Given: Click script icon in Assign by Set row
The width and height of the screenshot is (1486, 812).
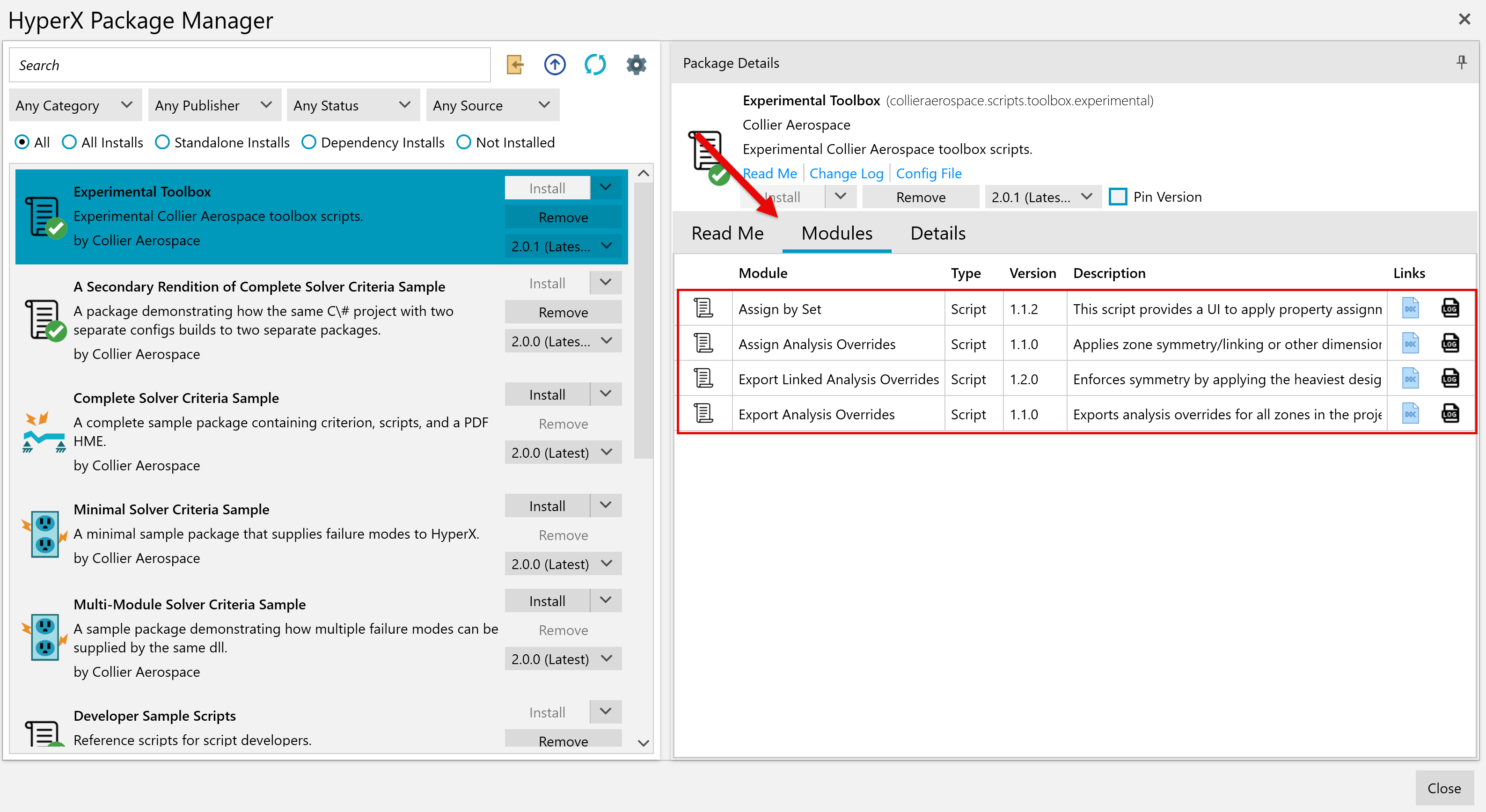Looking at the screenshot, I should coord(703,308).
